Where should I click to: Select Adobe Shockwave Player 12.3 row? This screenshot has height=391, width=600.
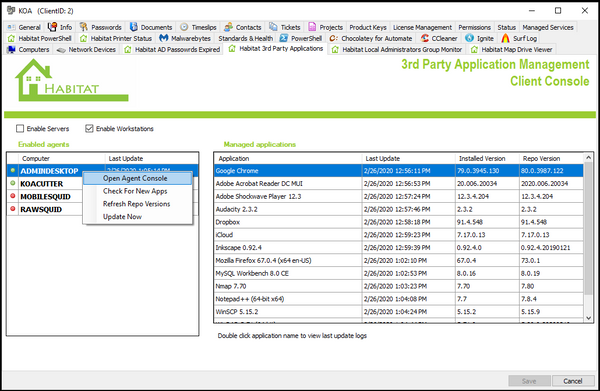(x=399, y=196)
